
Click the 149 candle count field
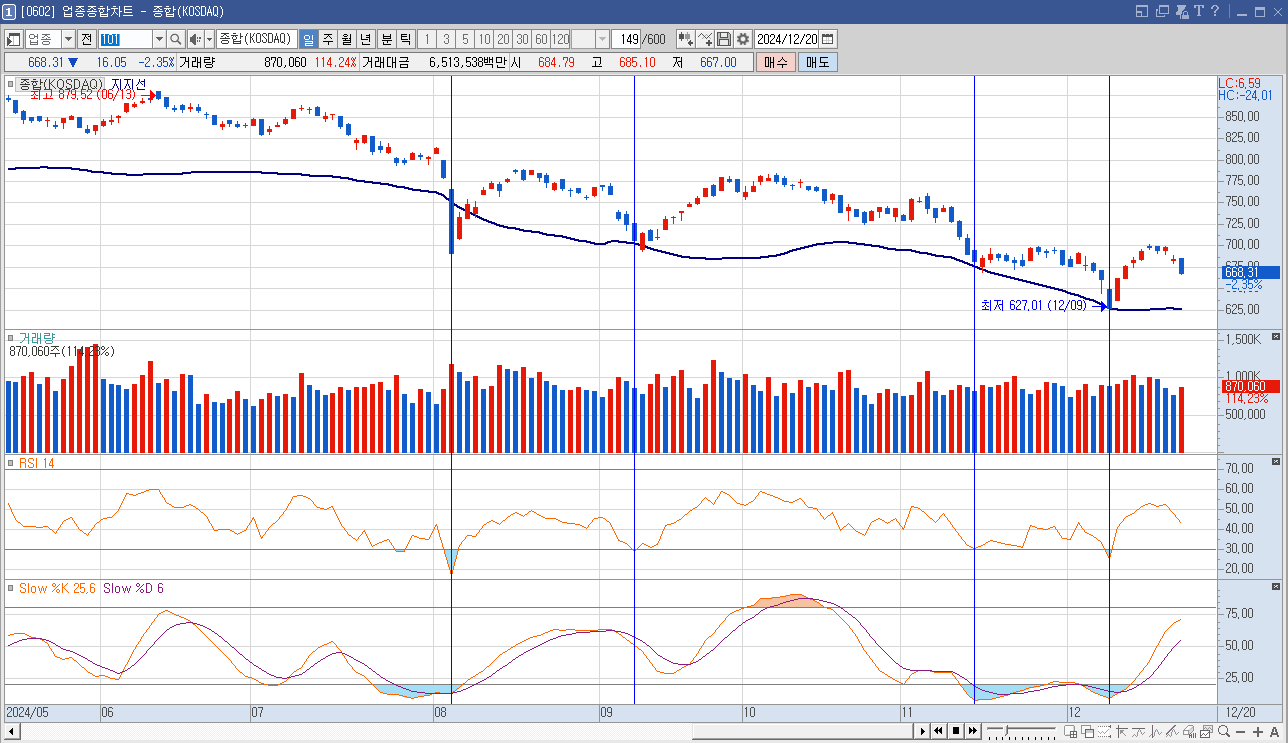coord(627,39)
